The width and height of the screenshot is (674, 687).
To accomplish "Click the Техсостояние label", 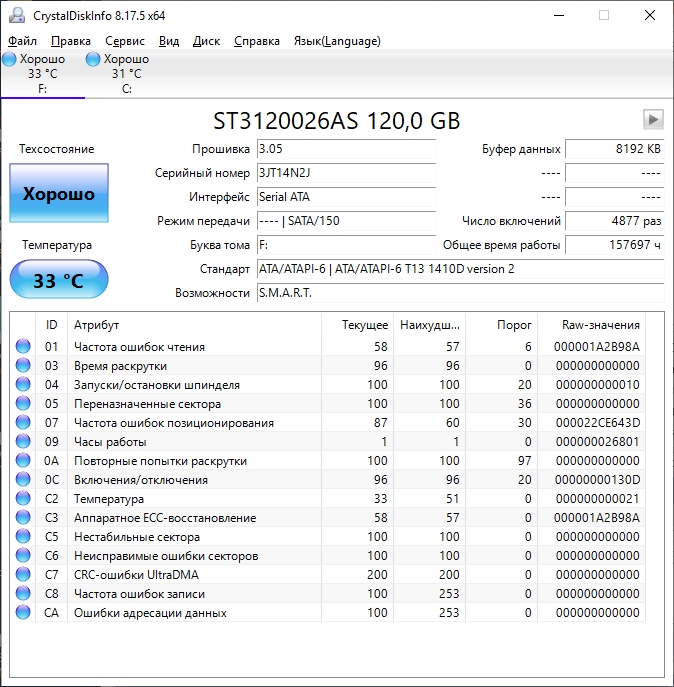I will [57, 149].
